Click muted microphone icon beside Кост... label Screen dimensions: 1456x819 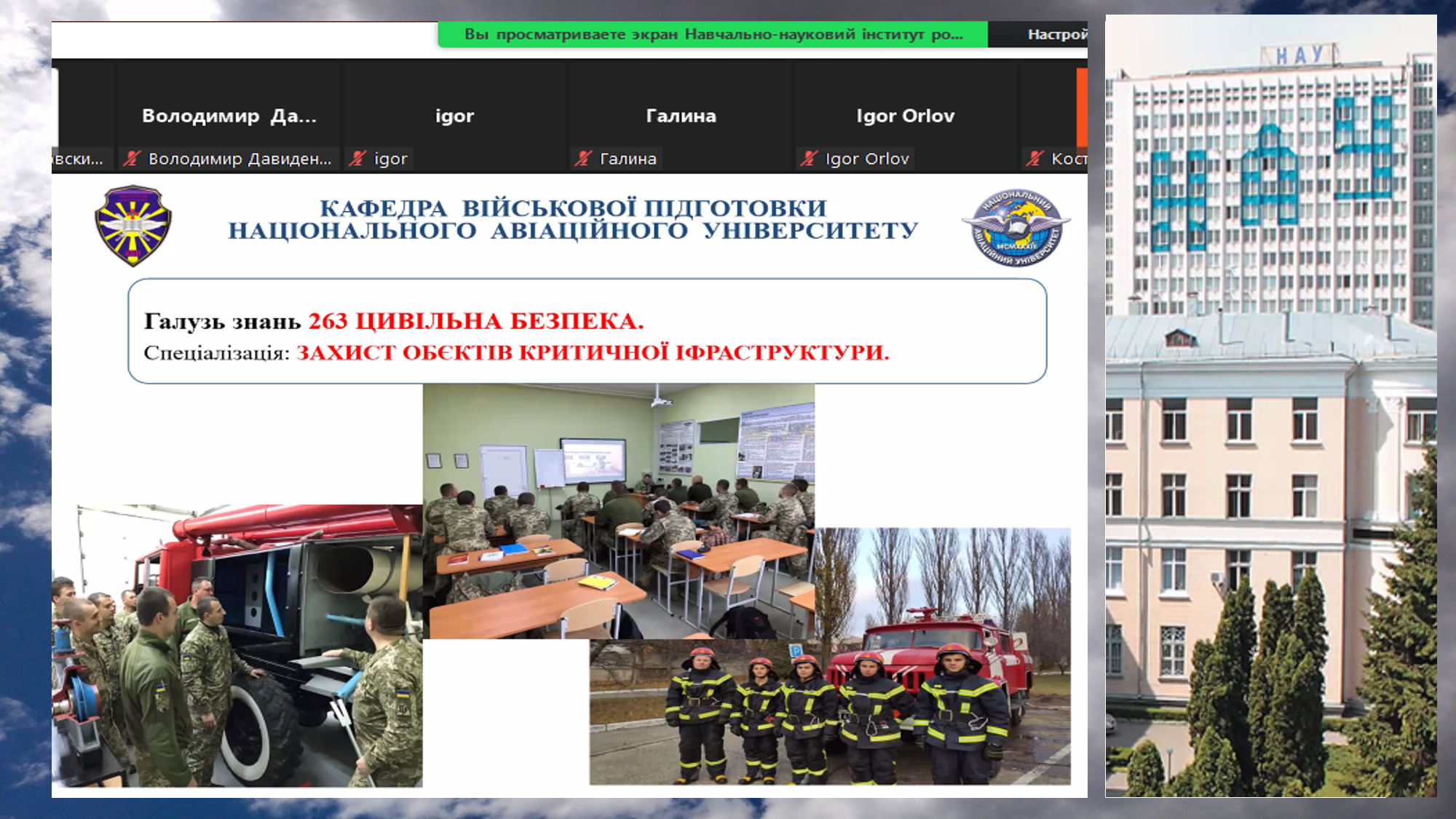pos(1034,158)
